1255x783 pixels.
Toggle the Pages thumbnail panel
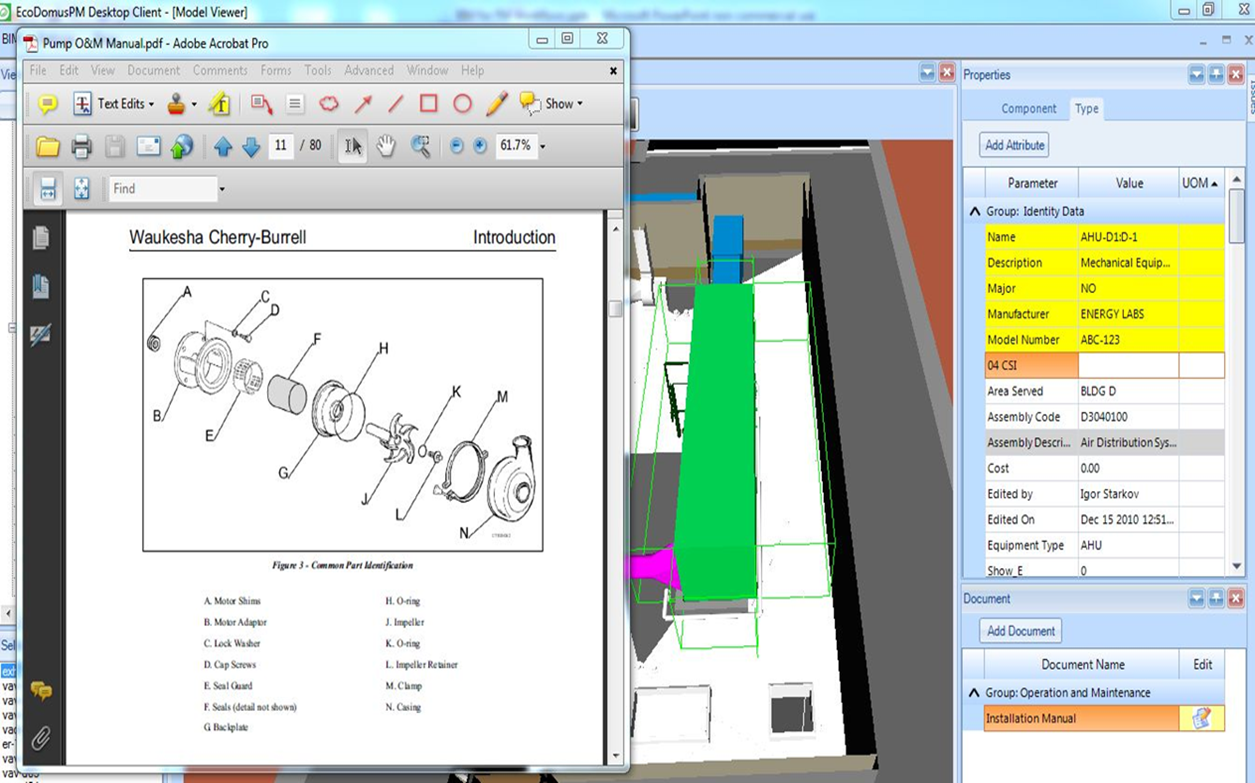coord(41,238)
